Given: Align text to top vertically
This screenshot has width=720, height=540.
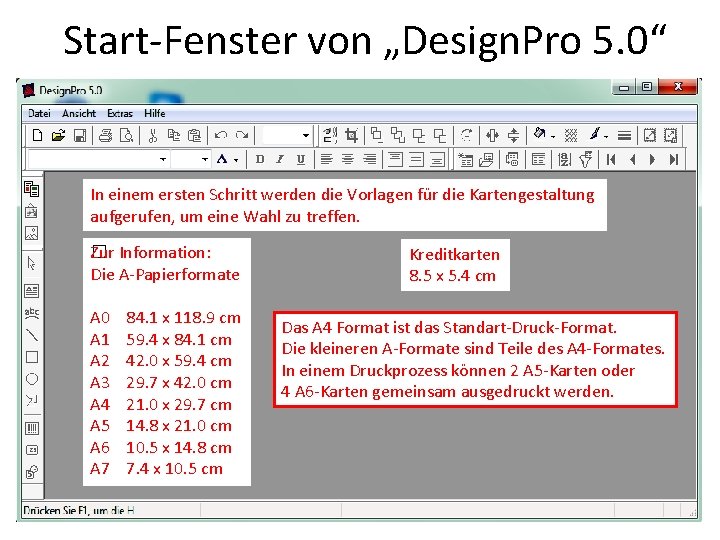Looking at the screenshot, I should click(395, 159).
